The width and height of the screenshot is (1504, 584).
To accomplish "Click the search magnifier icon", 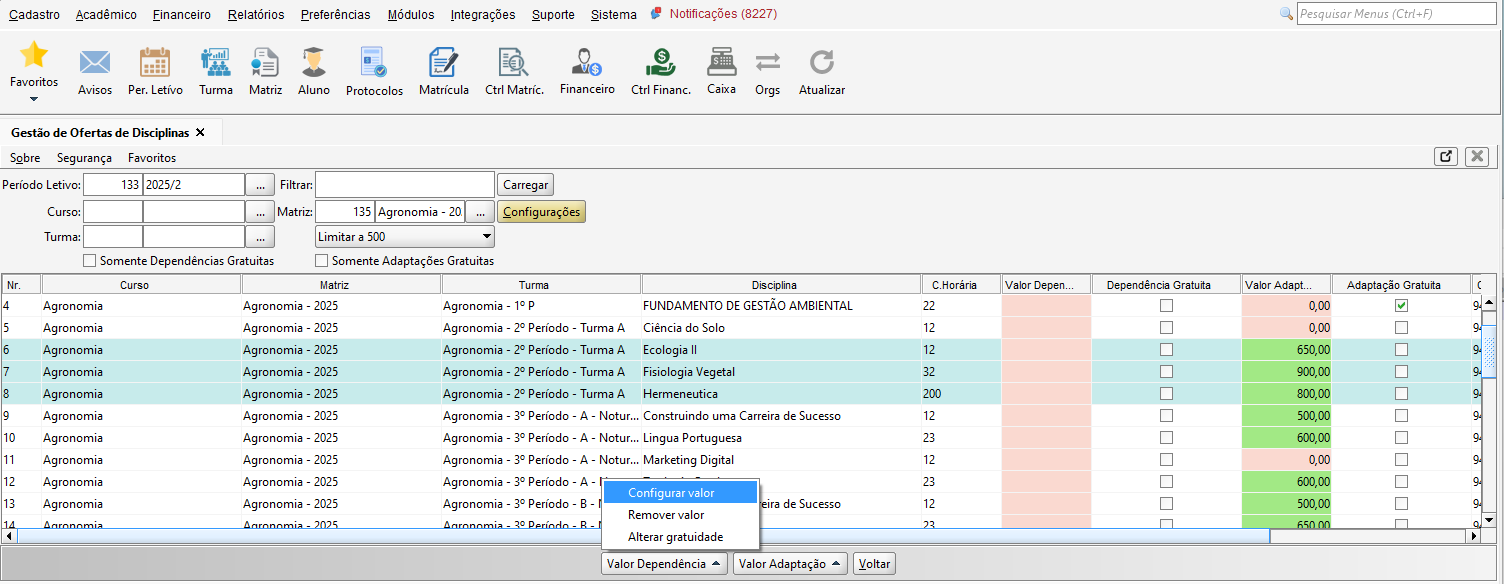I will click(x=1287, y=14).
